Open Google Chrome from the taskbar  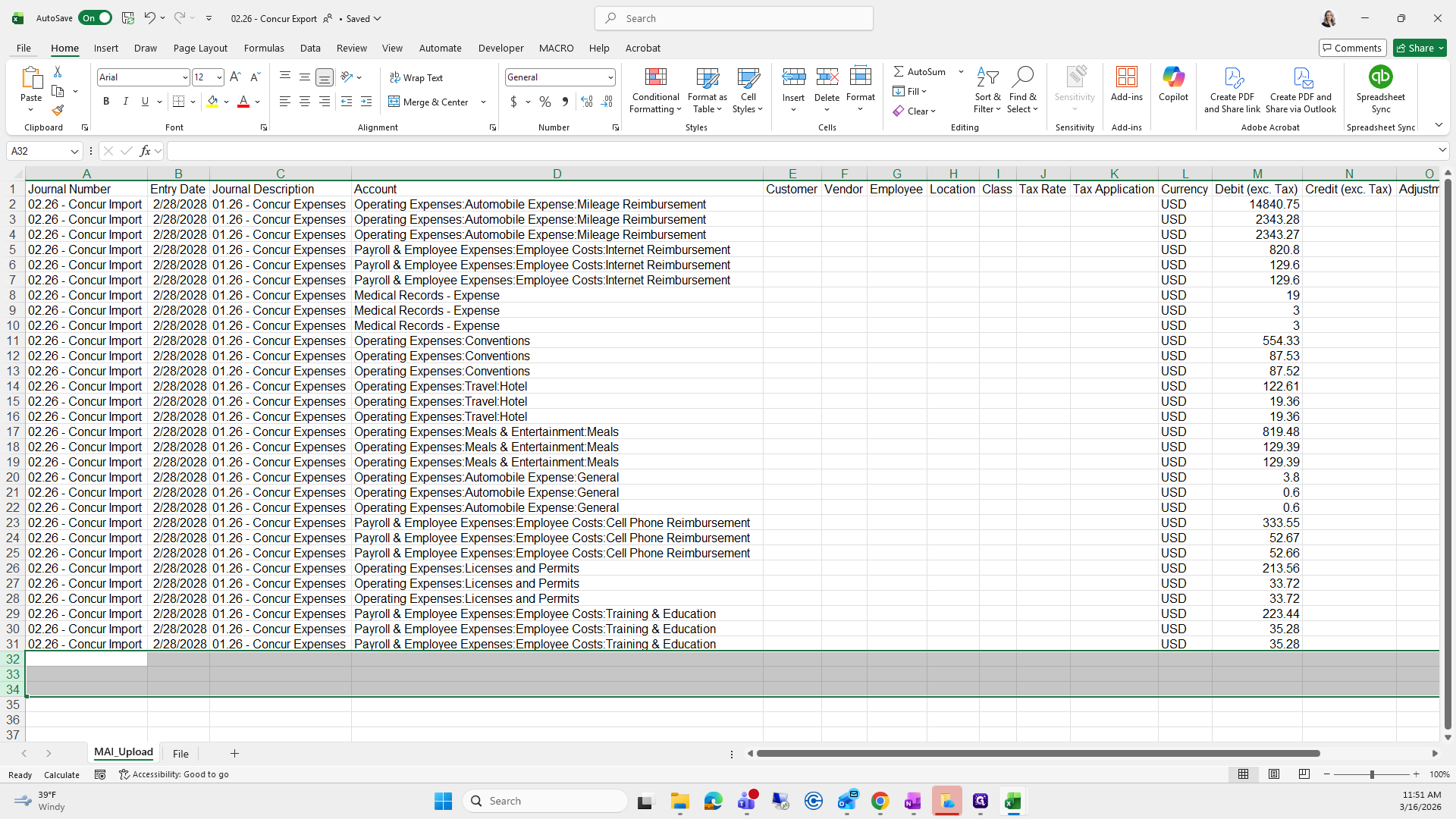click(880, 801)
